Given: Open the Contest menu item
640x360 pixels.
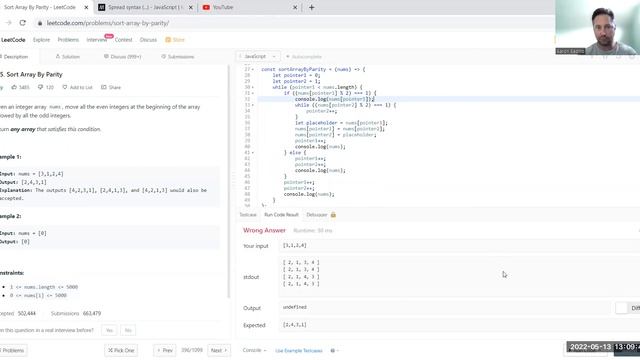Looking at the screenshot, I should [123, 40].
